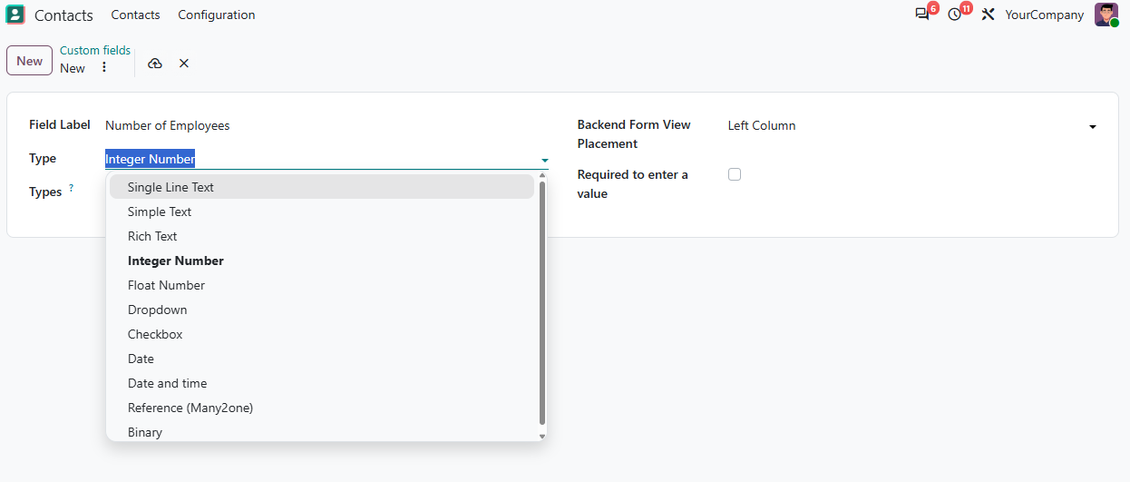
Task: Open the Configuration menu
Action: pos(216,14)
